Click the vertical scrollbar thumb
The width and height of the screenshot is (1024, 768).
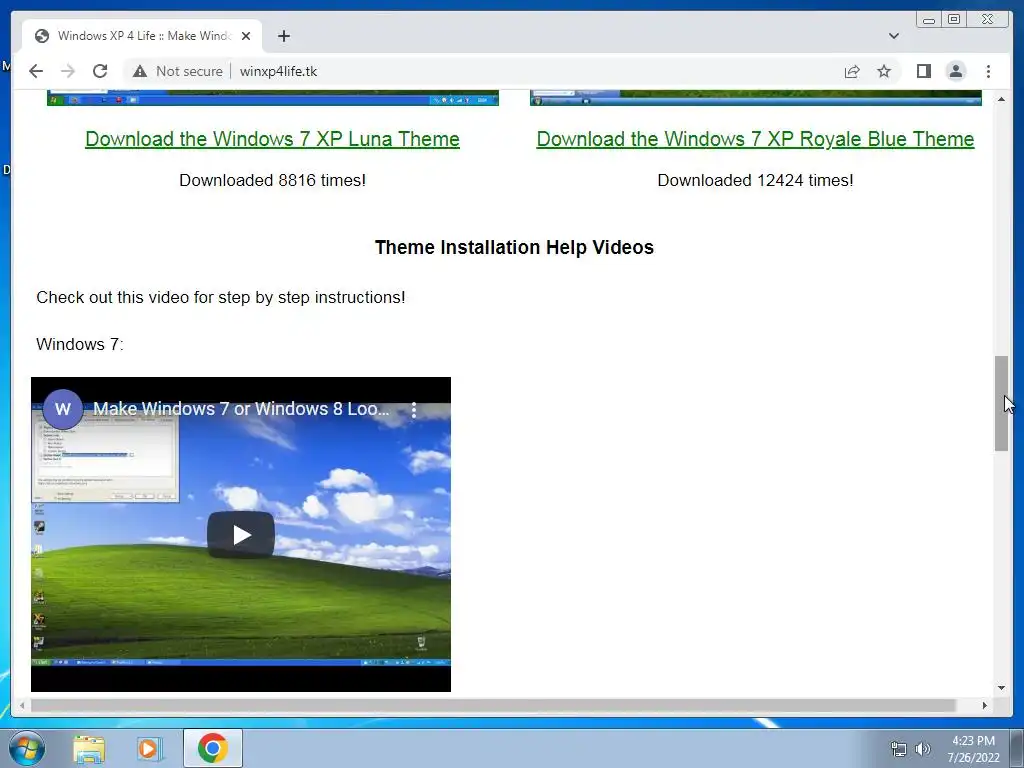tap(1001, 404)
